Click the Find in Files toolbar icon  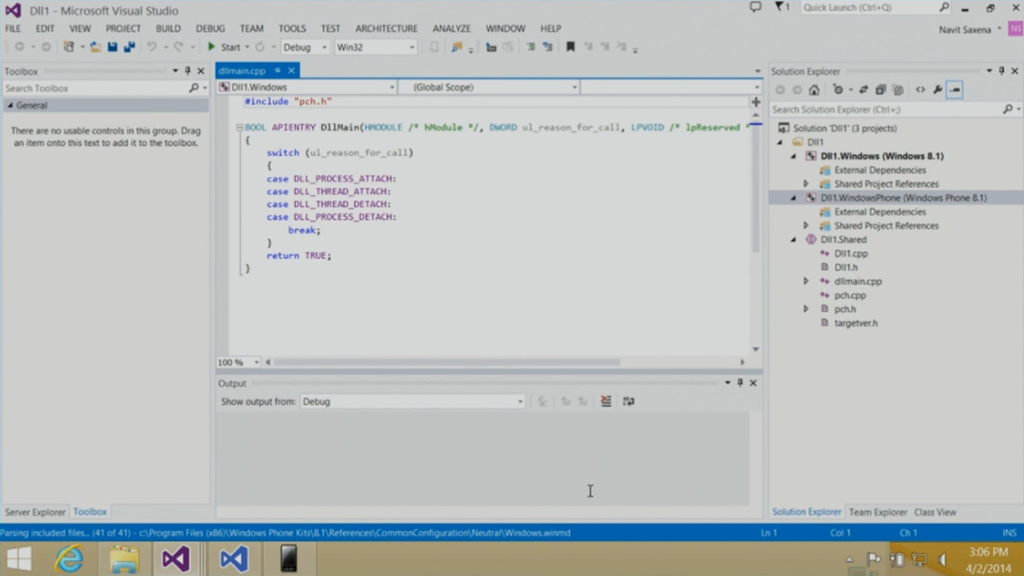point(456,47)
